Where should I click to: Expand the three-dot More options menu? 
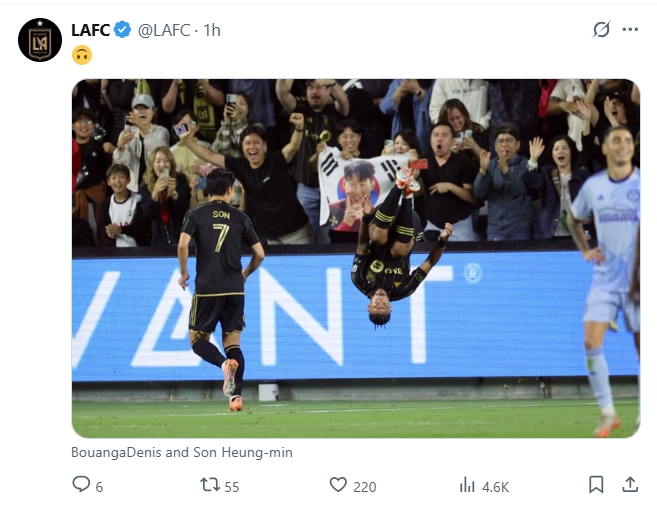click(x=630, y=30)
